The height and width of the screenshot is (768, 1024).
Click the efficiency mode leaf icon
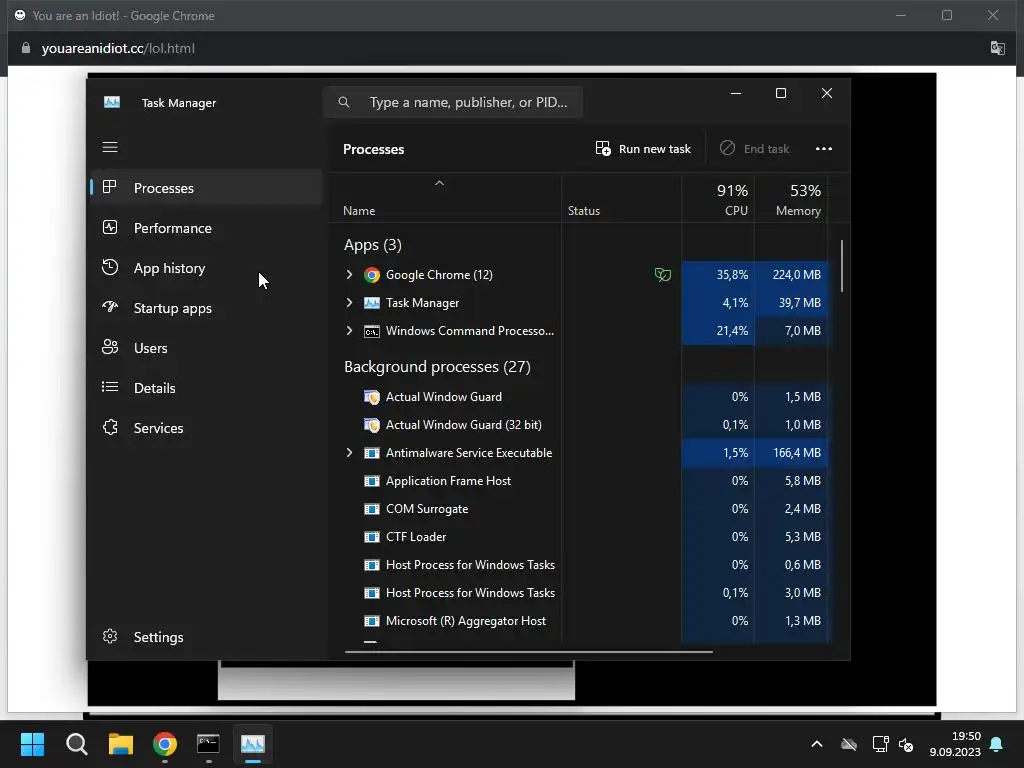(x=662, y=275)
